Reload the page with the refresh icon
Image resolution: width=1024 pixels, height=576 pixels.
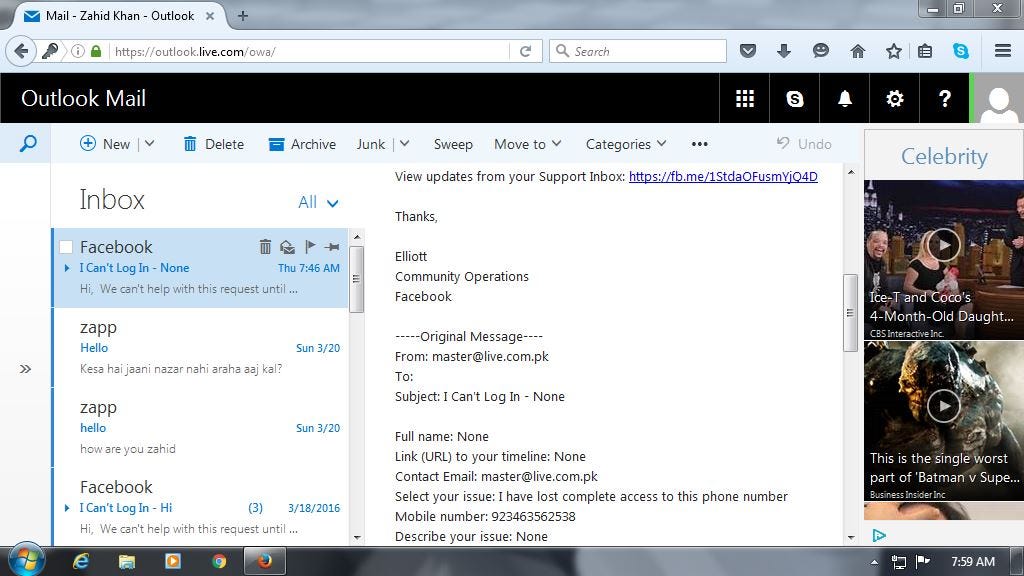pyautogui.click(x=525, y=51)
